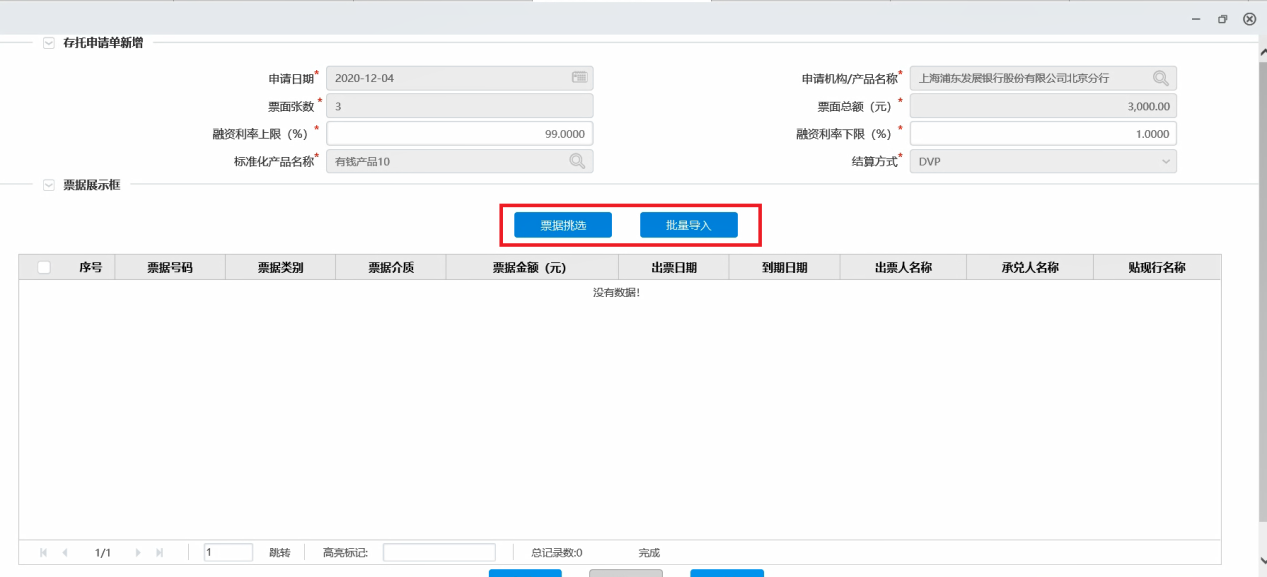
Task: Close the window with X icon
Action: click(x=1249, y=19)
